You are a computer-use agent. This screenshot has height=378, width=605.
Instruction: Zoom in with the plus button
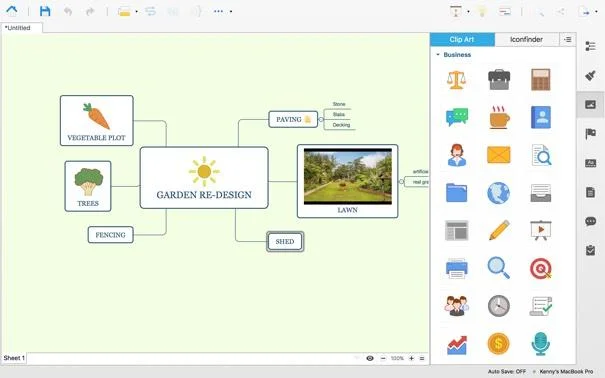click(411, 358)
